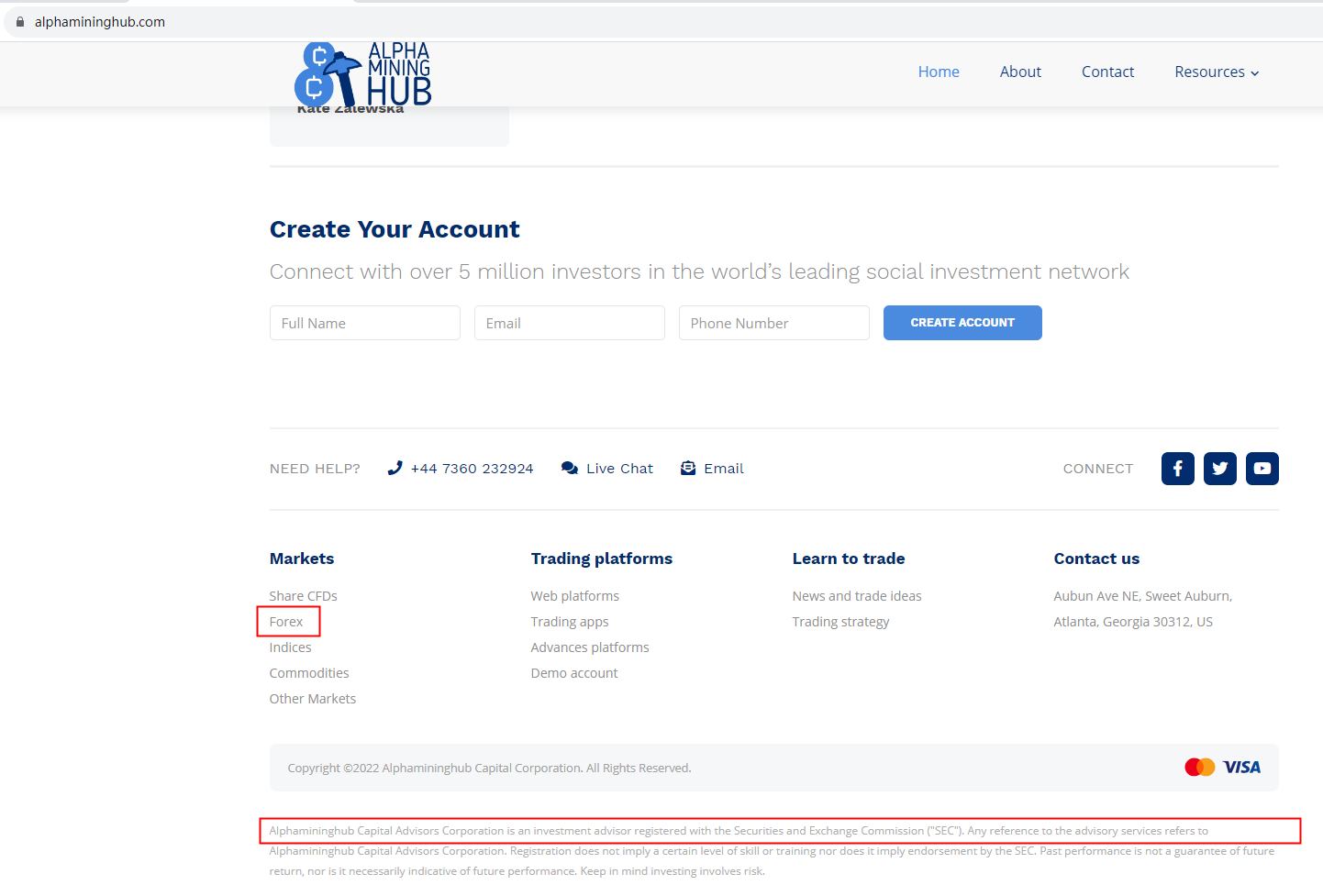The height and width of the screenshot is (896, 1323).
Task: Focus the Full Name input field
Action: 365,323
